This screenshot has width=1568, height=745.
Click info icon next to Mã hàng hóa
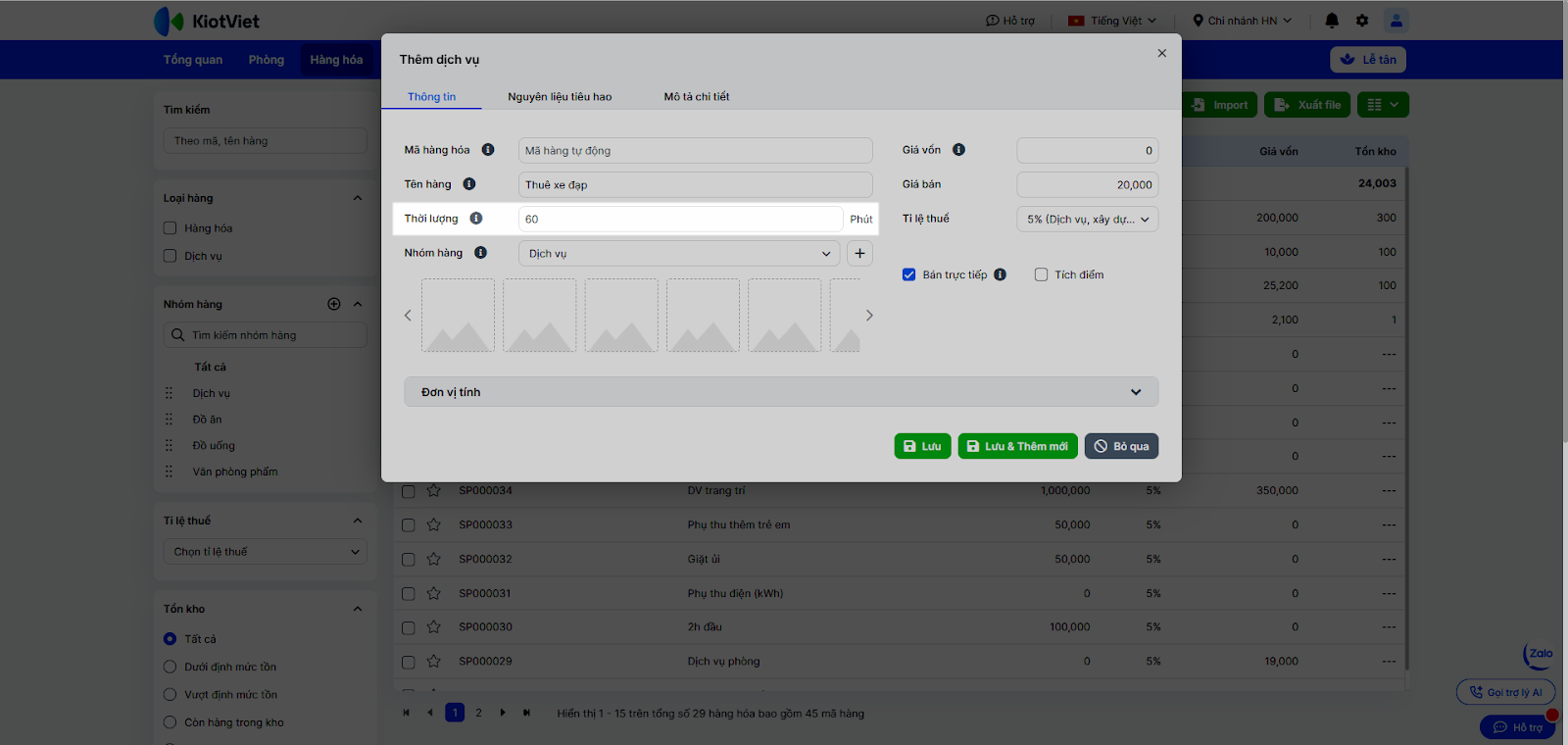(x=488, y=150)
